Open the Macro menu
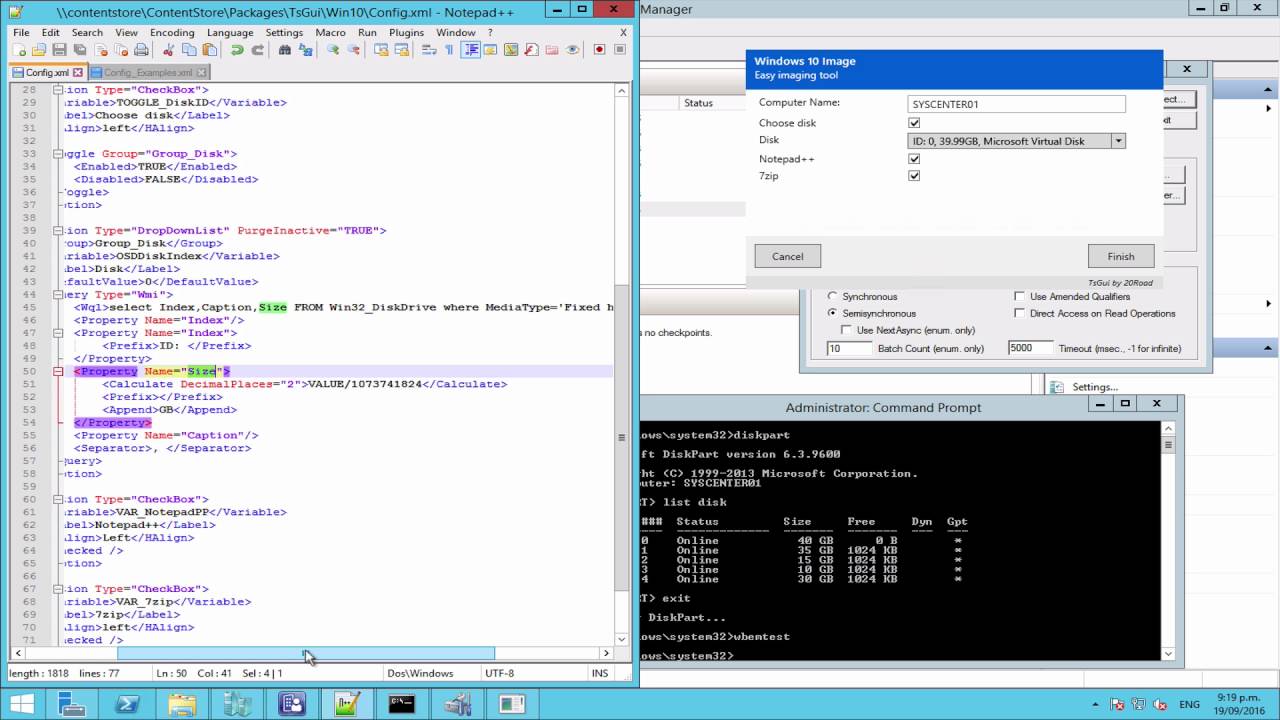 (x=330, y=32)
